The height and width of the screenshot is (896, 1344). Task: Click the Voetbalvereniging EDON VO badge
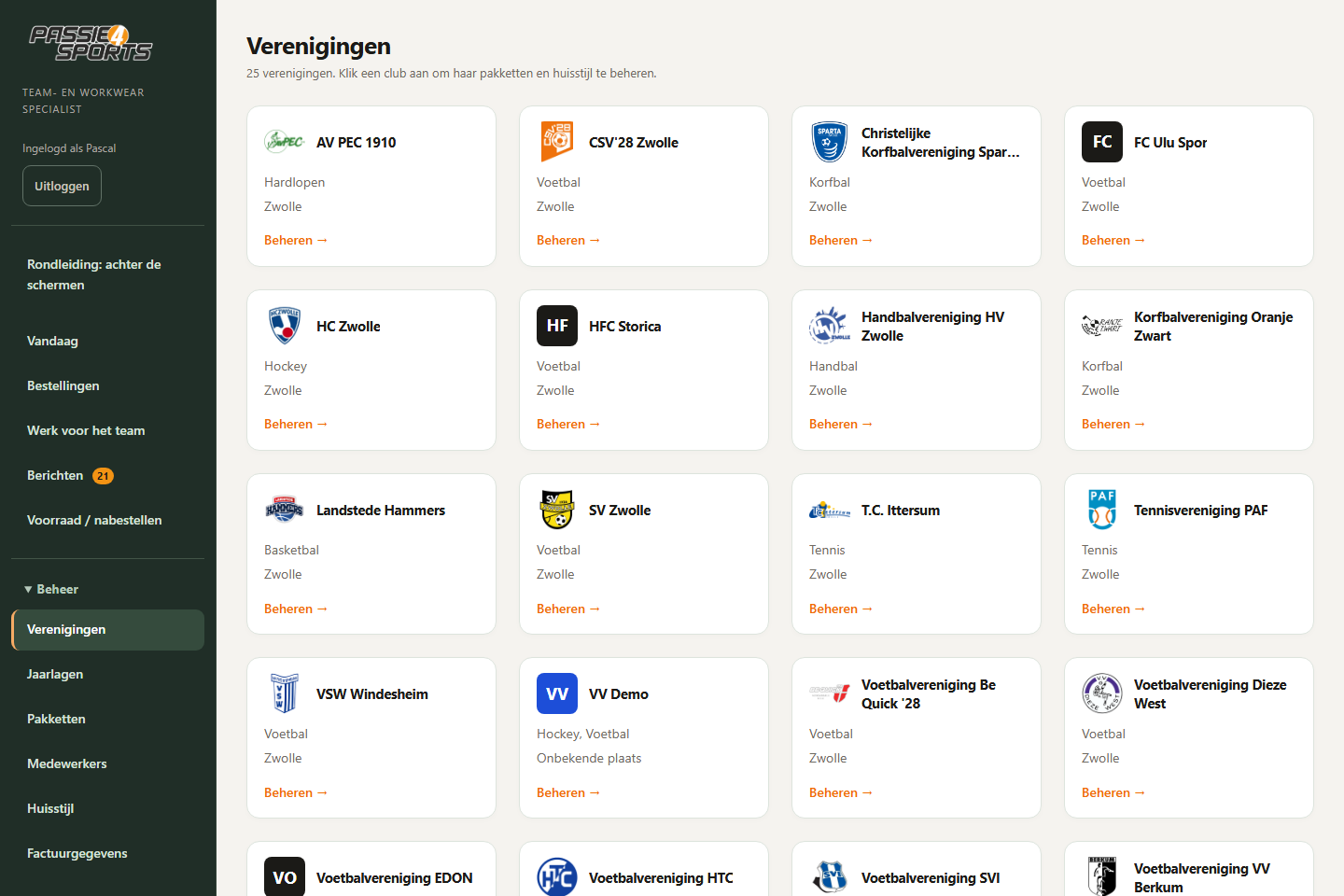tap(285, 876)
